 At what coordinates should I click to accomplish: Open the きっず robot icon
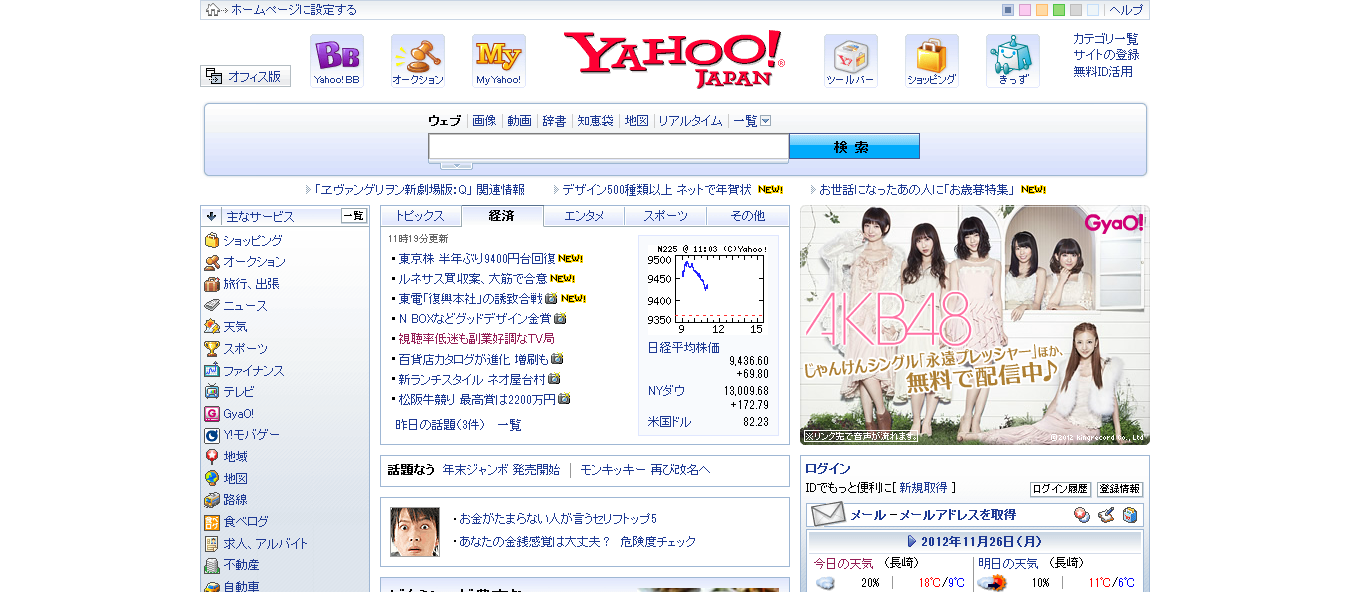[x=1012, y=61]
